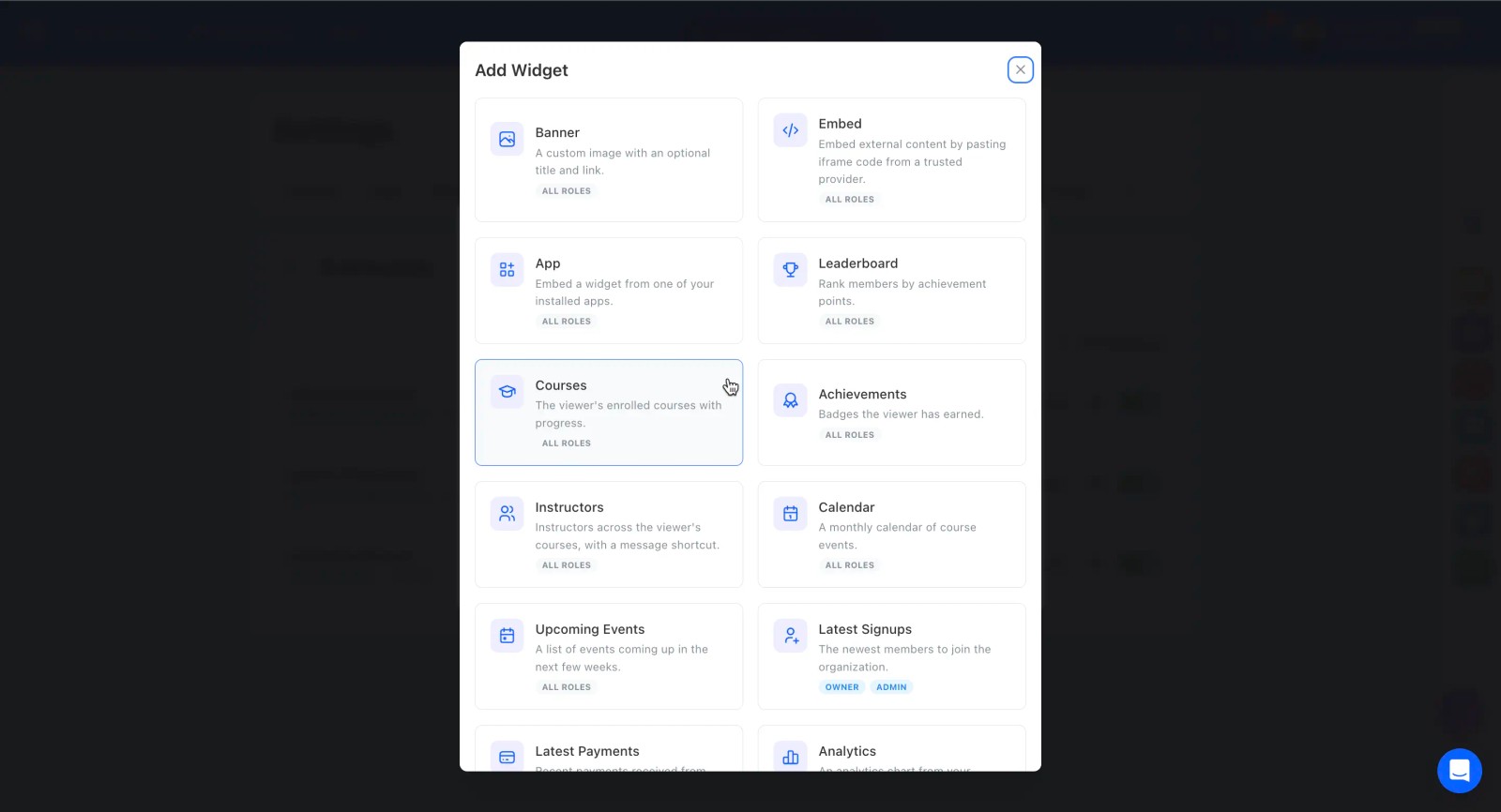
Task: Pick the Courses widget card
Action: [609, 413]
